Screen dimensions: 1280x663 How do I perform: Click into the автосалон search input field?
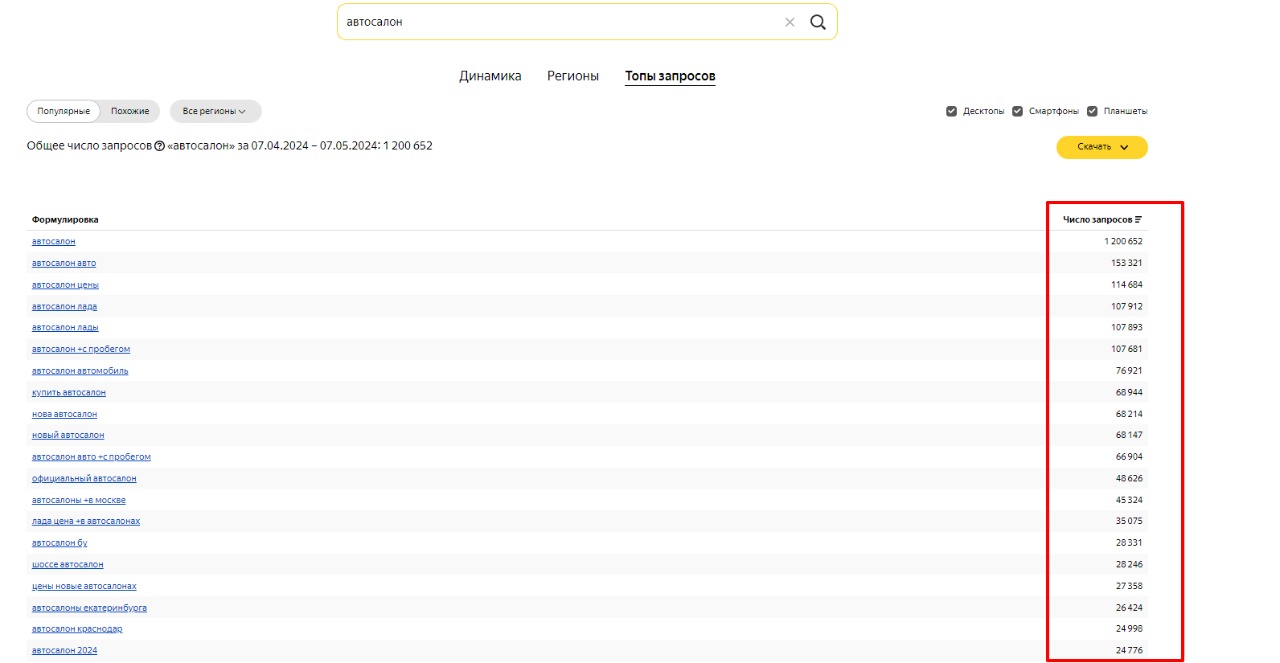[x=560, y=22]
